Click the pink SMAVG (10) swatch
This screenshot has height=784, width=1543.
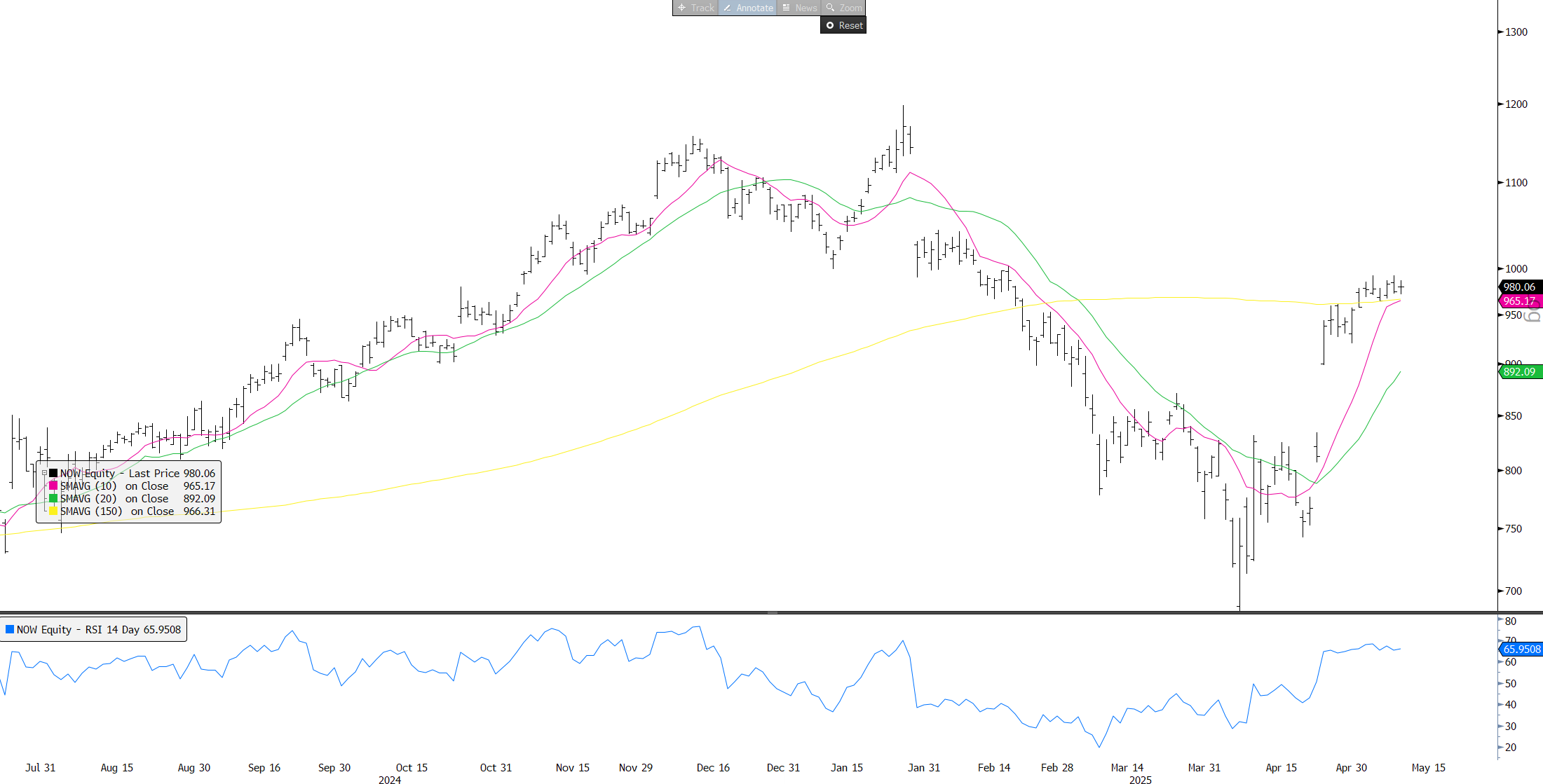53,486
